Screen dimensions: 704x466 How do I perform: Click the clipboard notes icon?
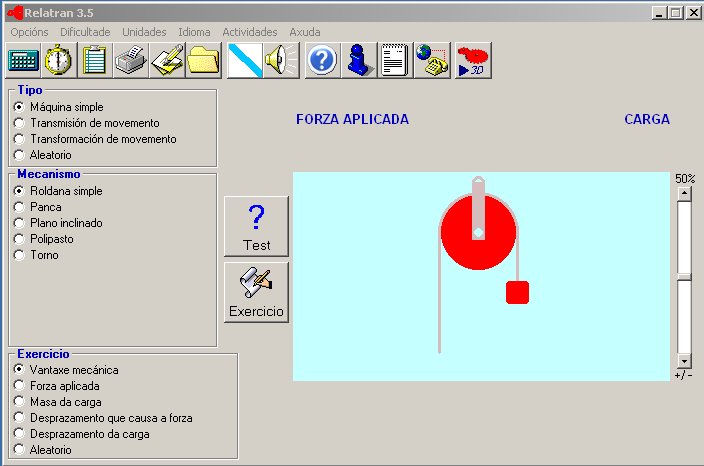[x=95, y=61]
